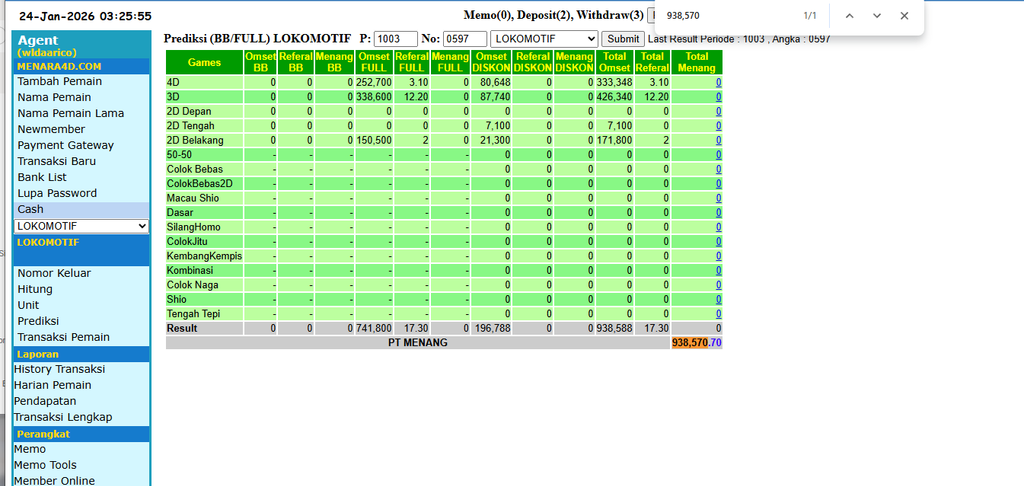
Task: Click Total Menang link for Macau Shio
Action: click(x=718, y=198)
